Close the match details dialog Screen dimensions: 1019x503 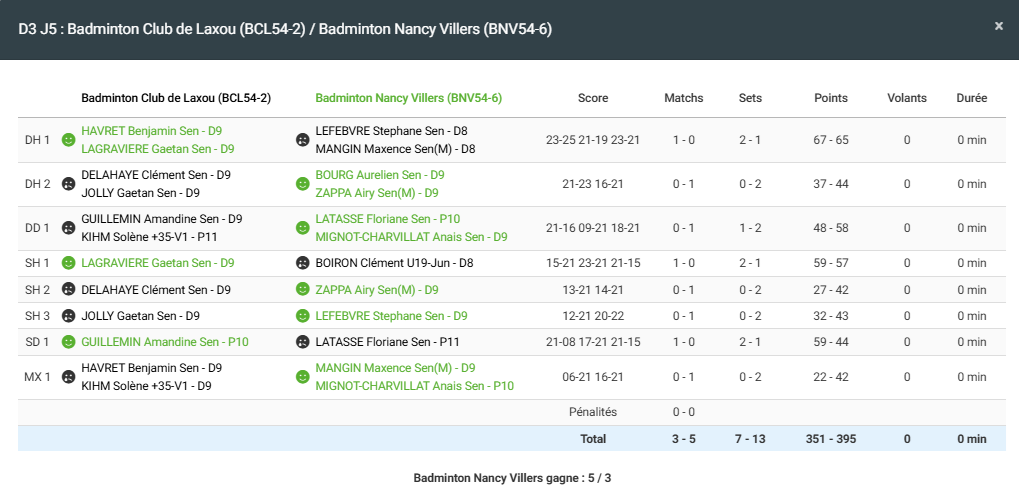point(998,26)
